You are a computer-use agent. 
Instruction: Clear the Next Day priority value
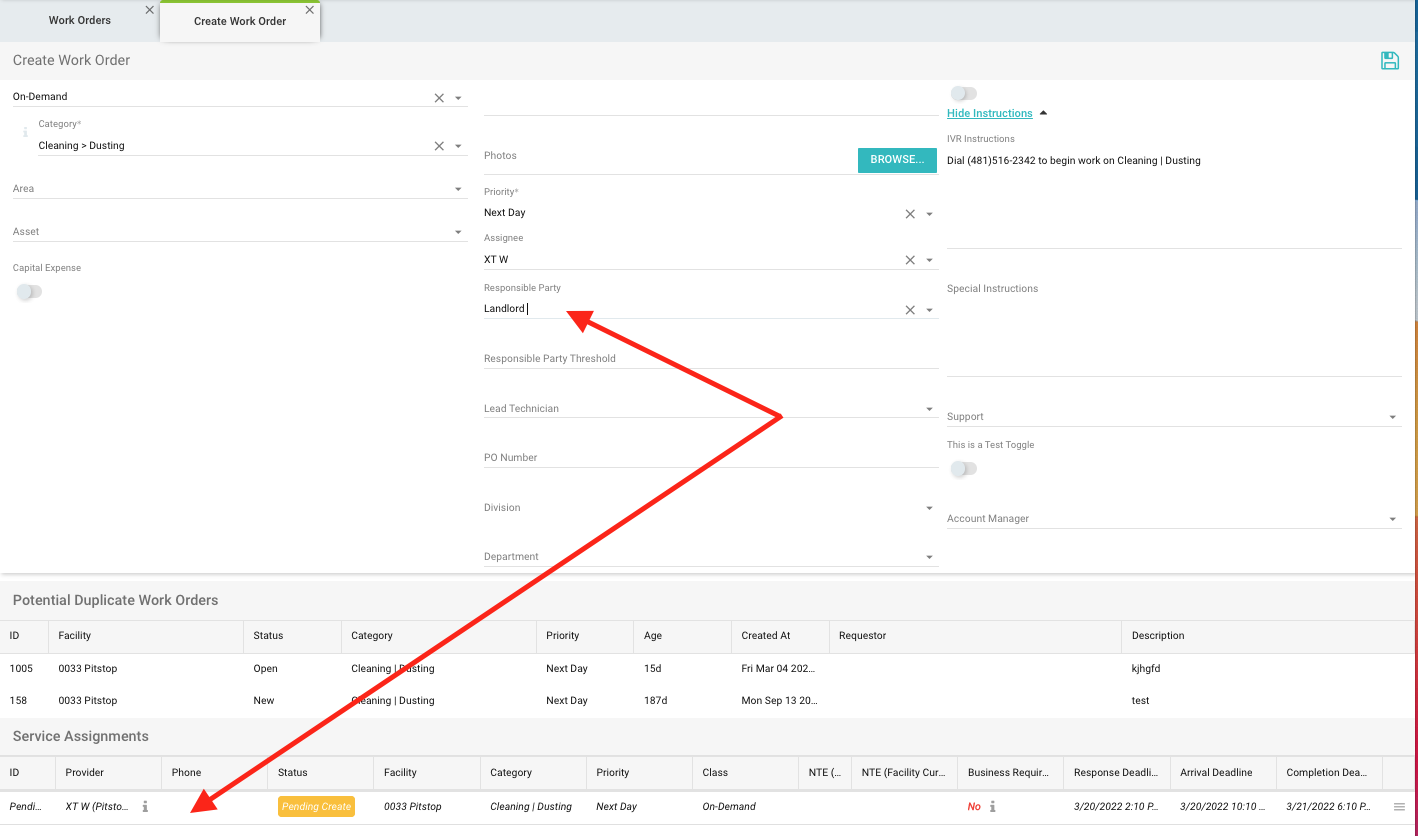click(x=910, y=214)
